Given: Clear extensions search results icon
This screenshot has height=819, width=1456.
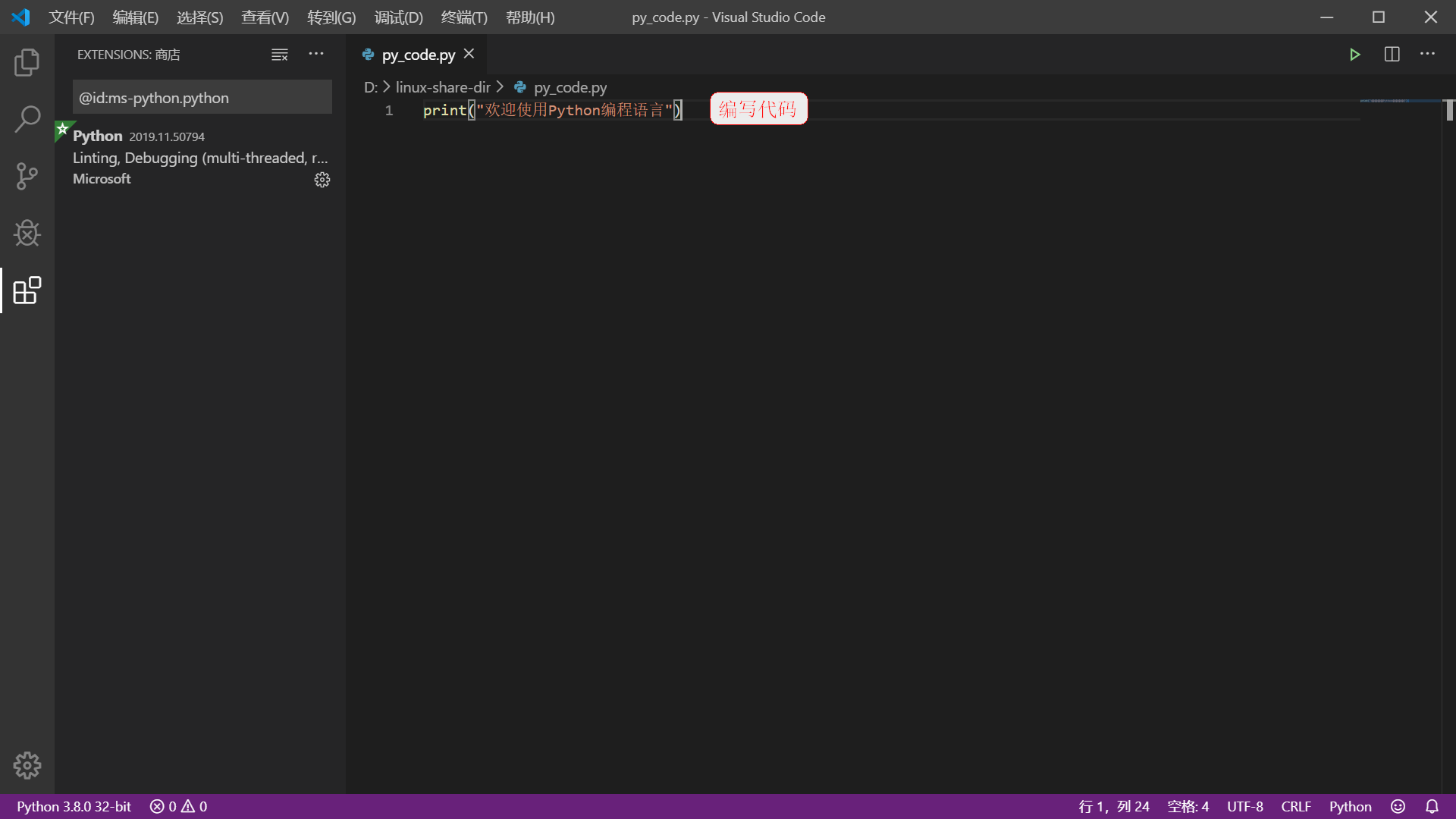Looking at the screenshot, I should (280, 55).
